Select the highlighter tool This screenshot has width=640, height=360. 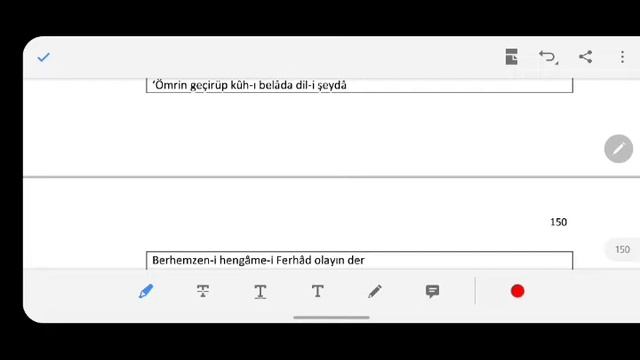(x=146, y=291)
